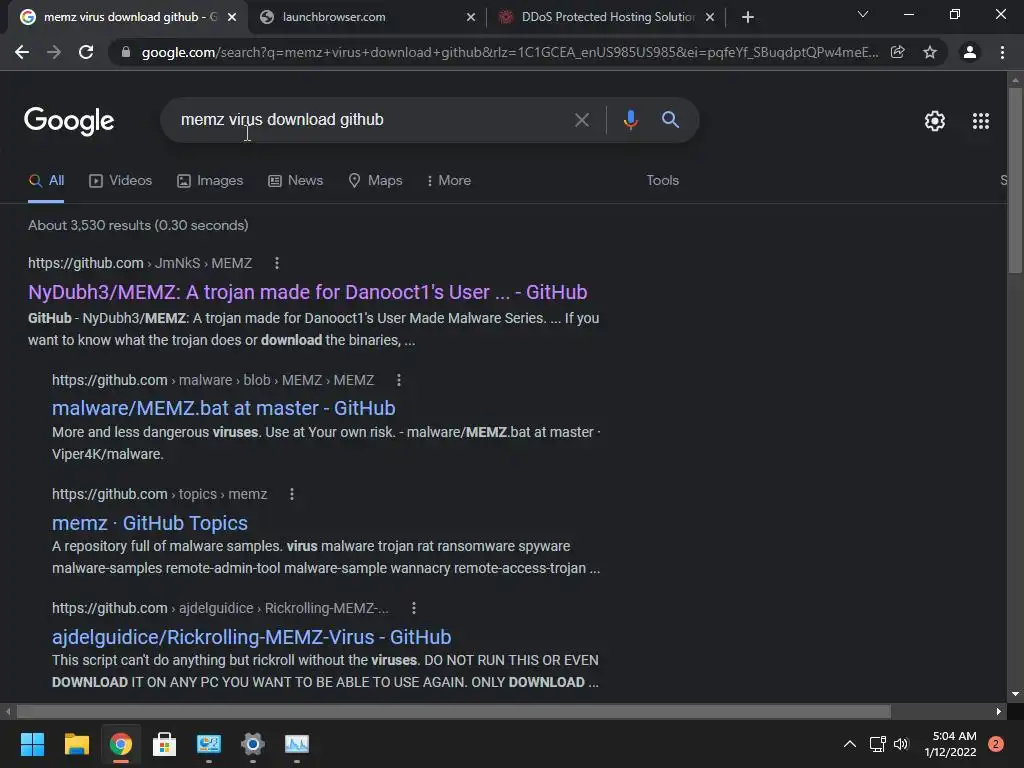
Task: Switch to Maps results
Action: pyautogui.click(x=375, y=180)
